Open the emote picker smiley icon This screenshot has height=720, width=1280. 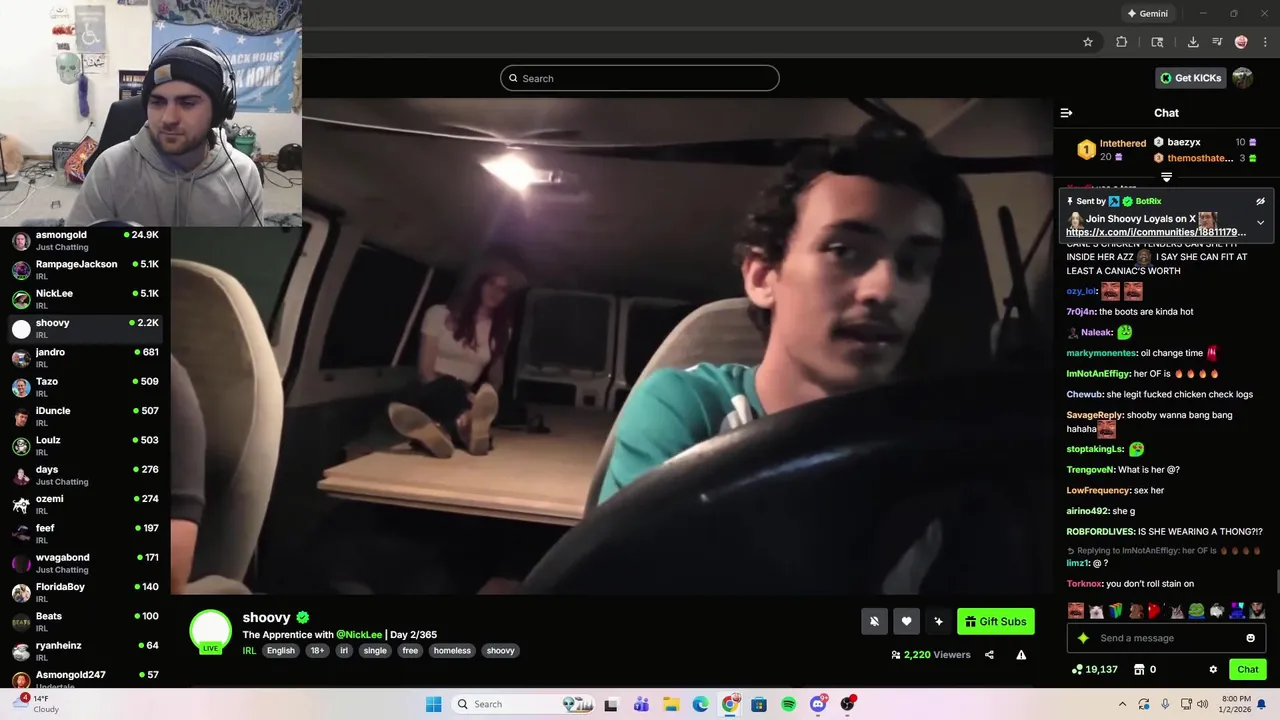1250,638
